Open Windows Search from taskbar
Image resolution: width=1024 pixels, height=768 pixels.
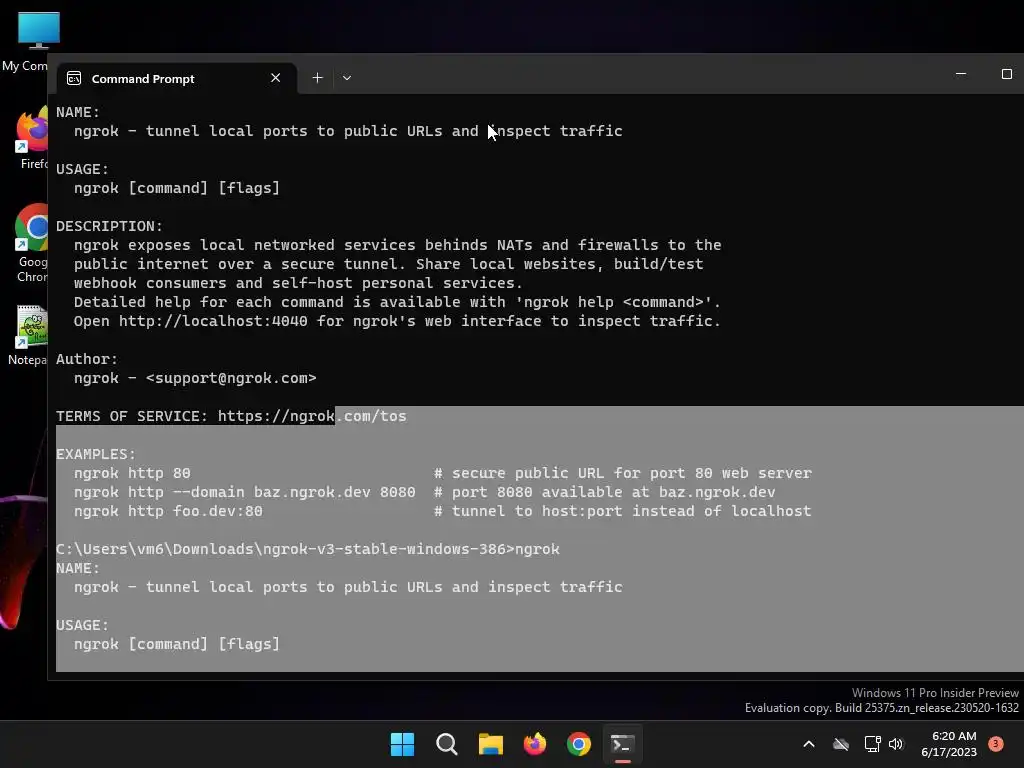pos(447,744)
